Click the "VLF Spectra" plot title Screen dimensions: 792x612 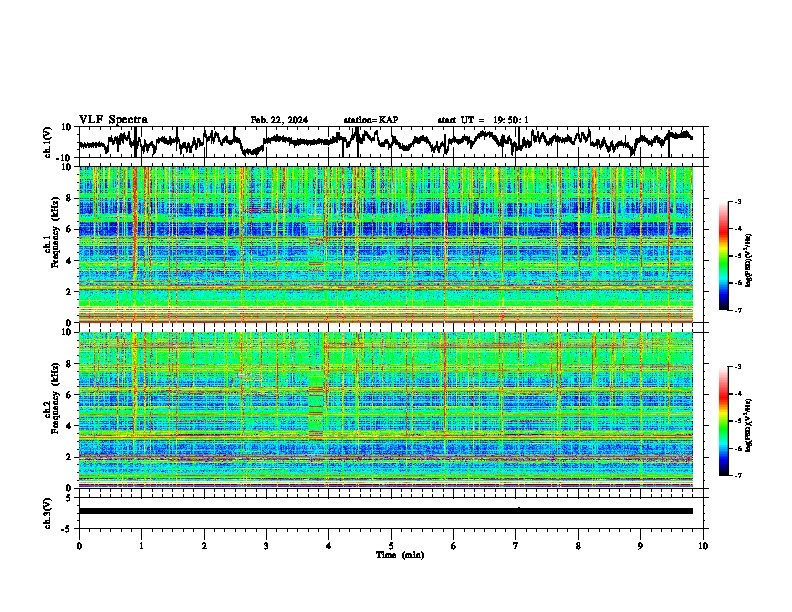click(113, 120)
